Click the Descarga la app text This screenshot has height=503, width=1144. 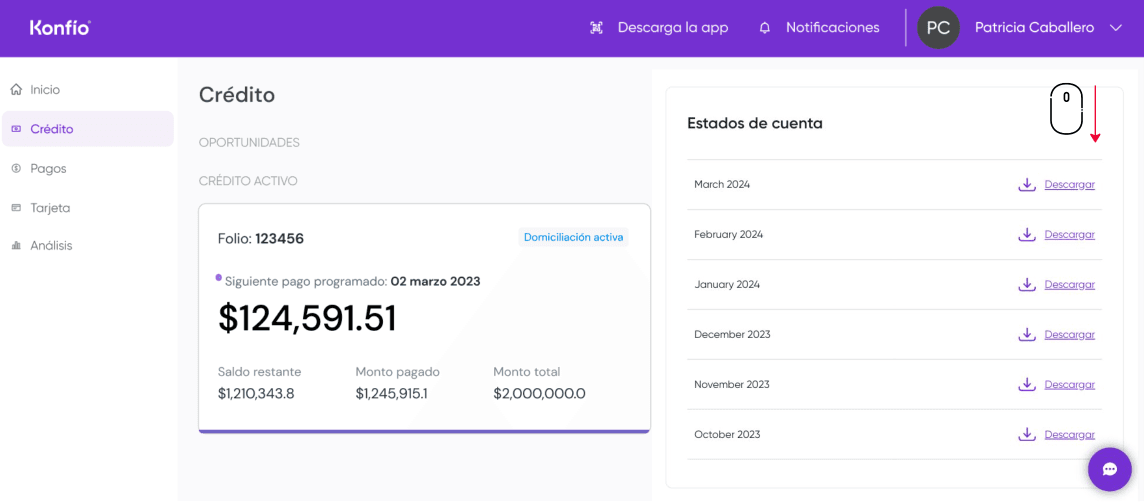click(x=672, y=28)
